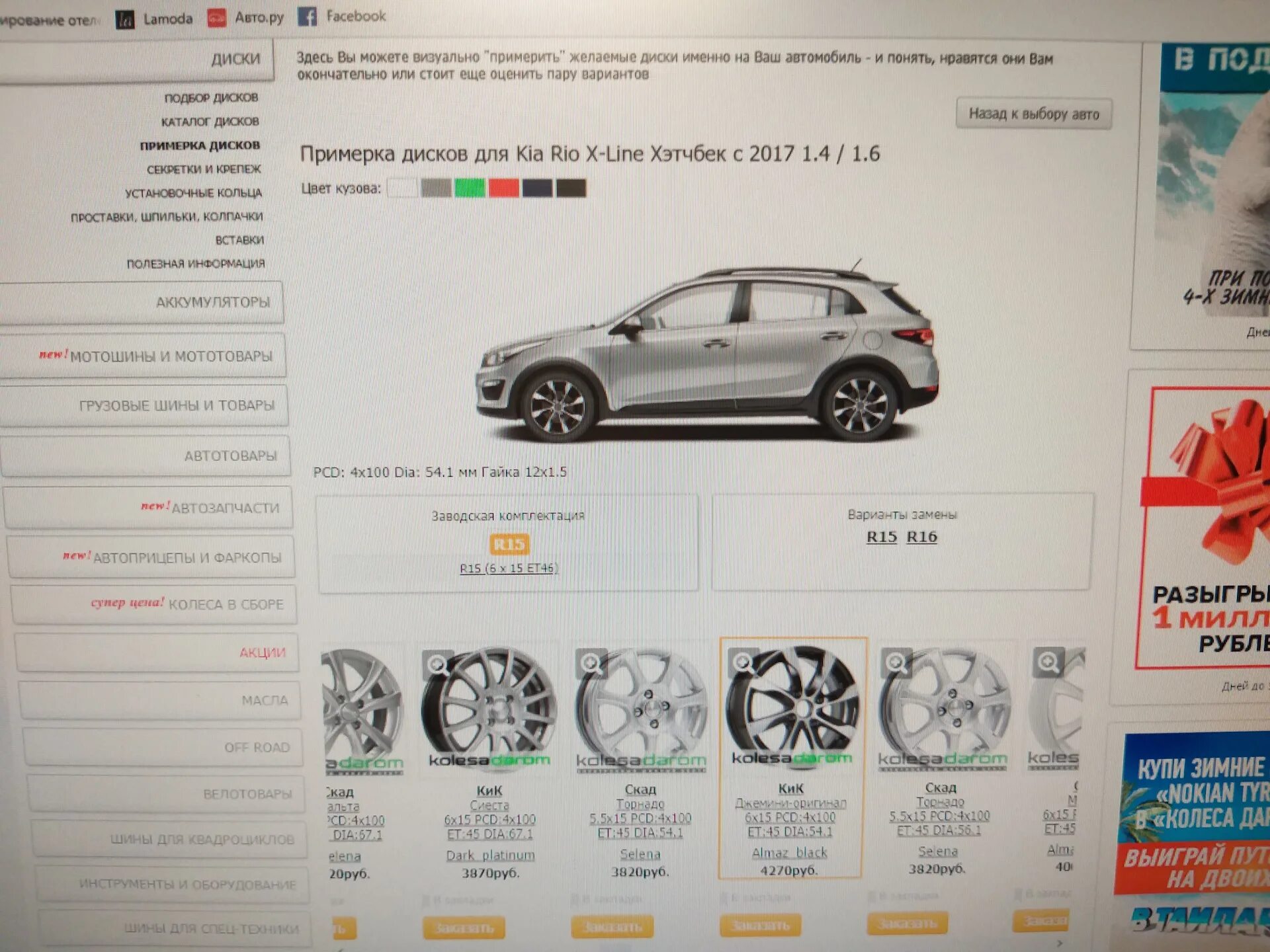Zoom the КиК Джемини-оригинал wheel image
Viewport: 1270px width, 952px height.
743,662
